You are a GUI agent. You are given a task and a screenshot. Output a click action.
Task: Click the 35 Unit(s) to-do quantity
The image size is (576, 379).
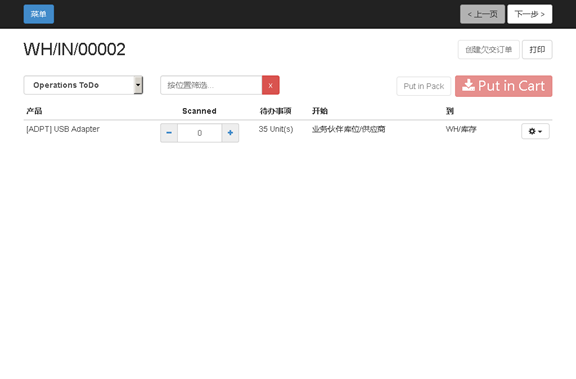pyautogui.click(x=276, y=129)
